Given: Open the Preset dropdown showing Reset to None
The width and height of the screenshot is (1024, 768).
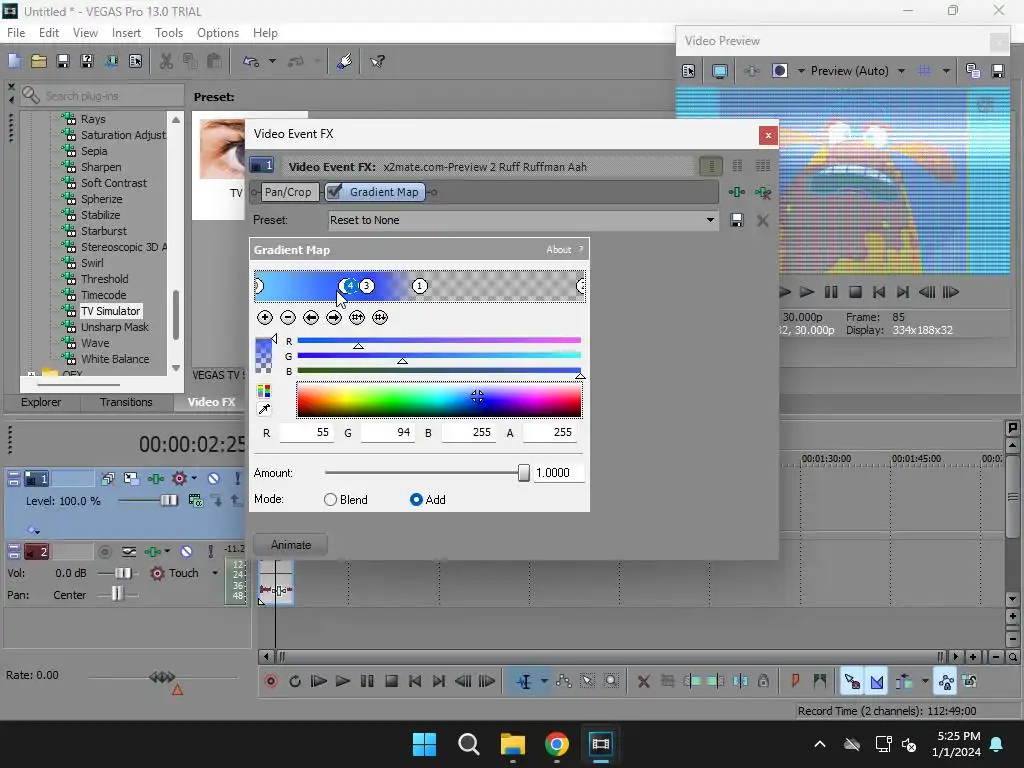Looking at the screenshot, I should [710, 220].
